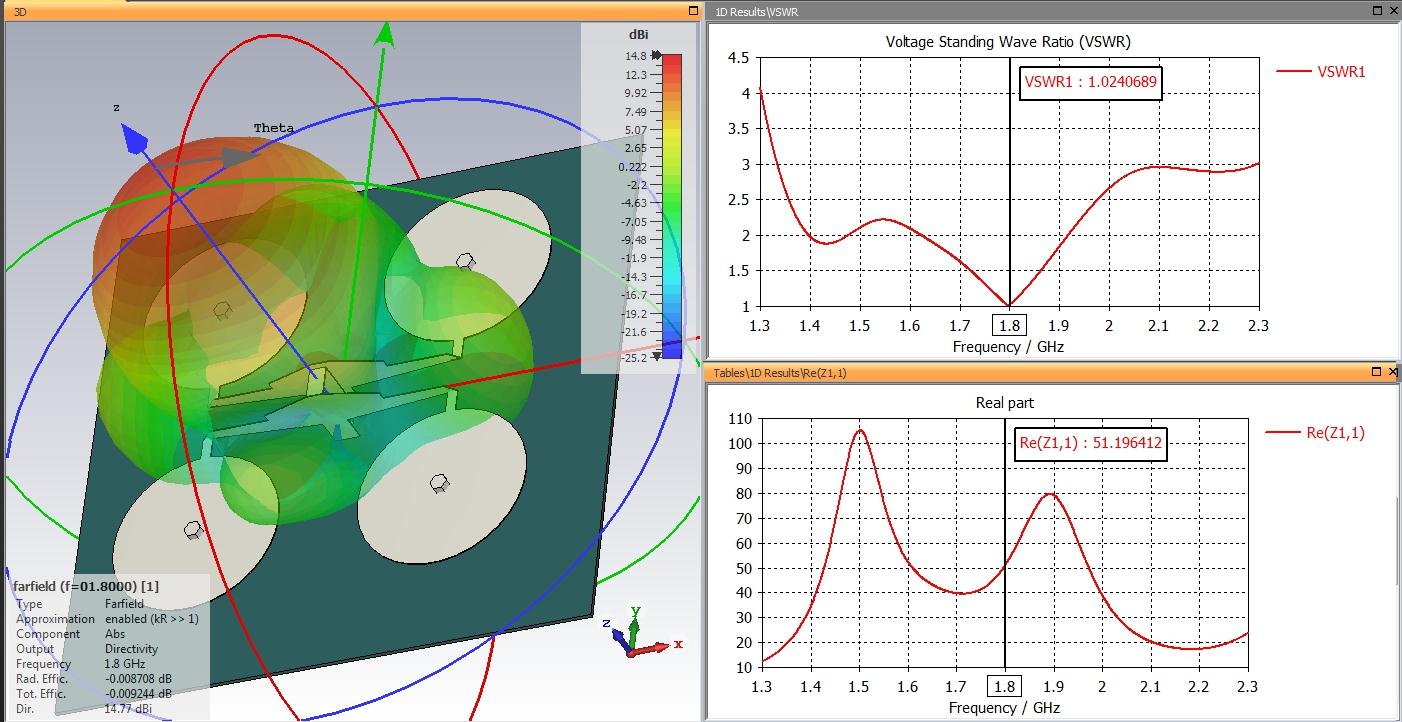Click the 1.8 frequency marker box on the VSWR plot
Image resolution: width=1402 pixels, height=722 pixels.
pos(1009,325)
